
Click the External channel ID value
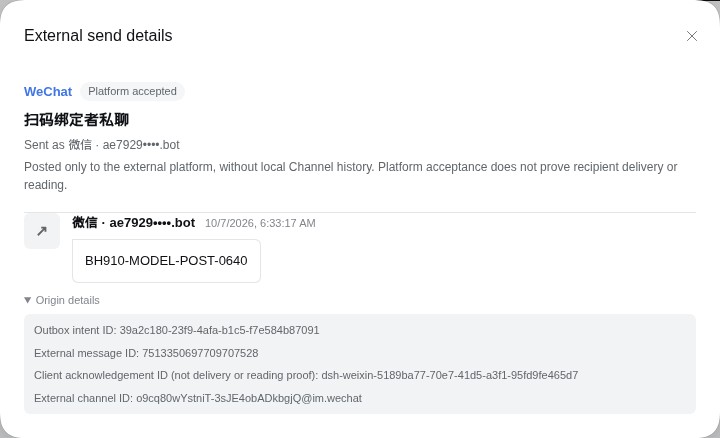pos(249,398)
